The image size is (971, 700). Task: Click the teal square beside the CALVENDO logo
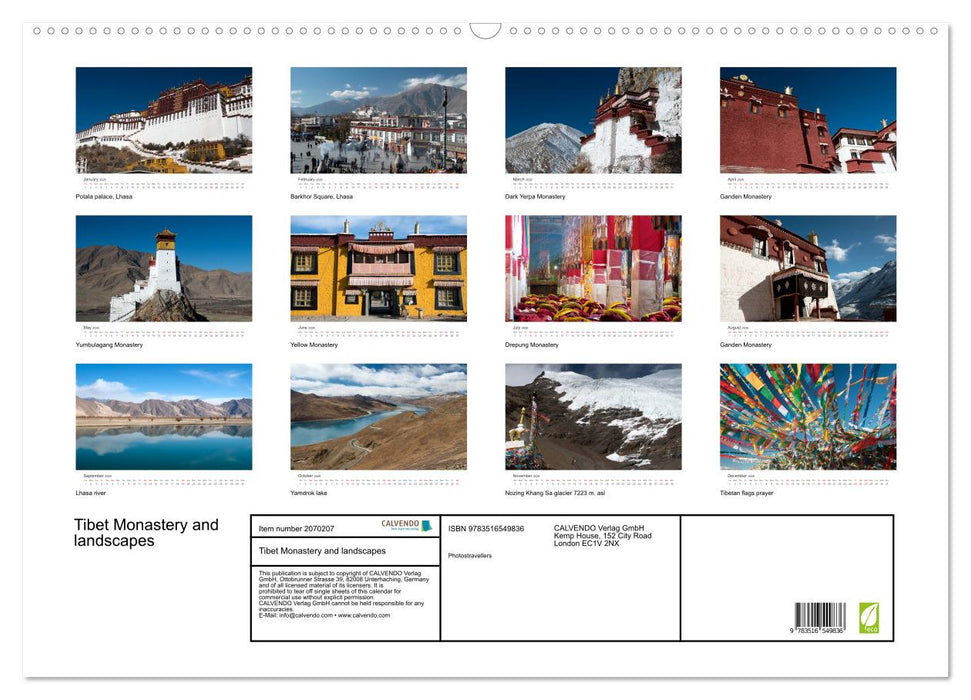(x=426, y=525)
